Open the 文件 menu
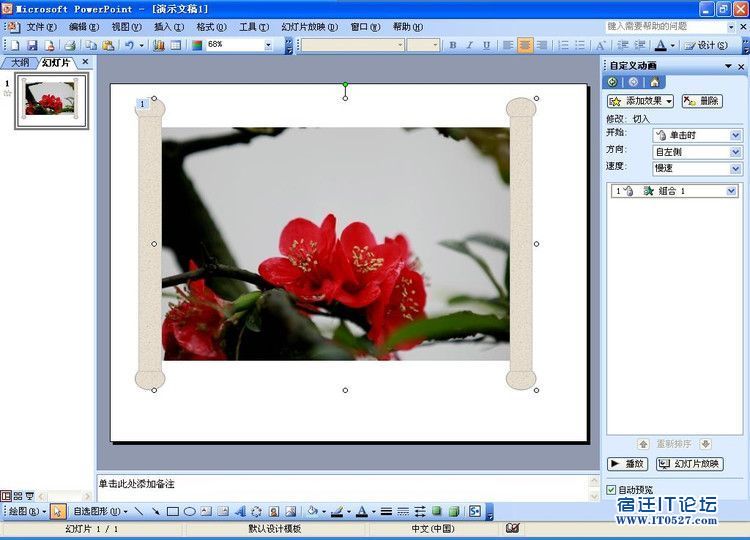This screenshot has height=540, width=750. click(x=41, y=27)
